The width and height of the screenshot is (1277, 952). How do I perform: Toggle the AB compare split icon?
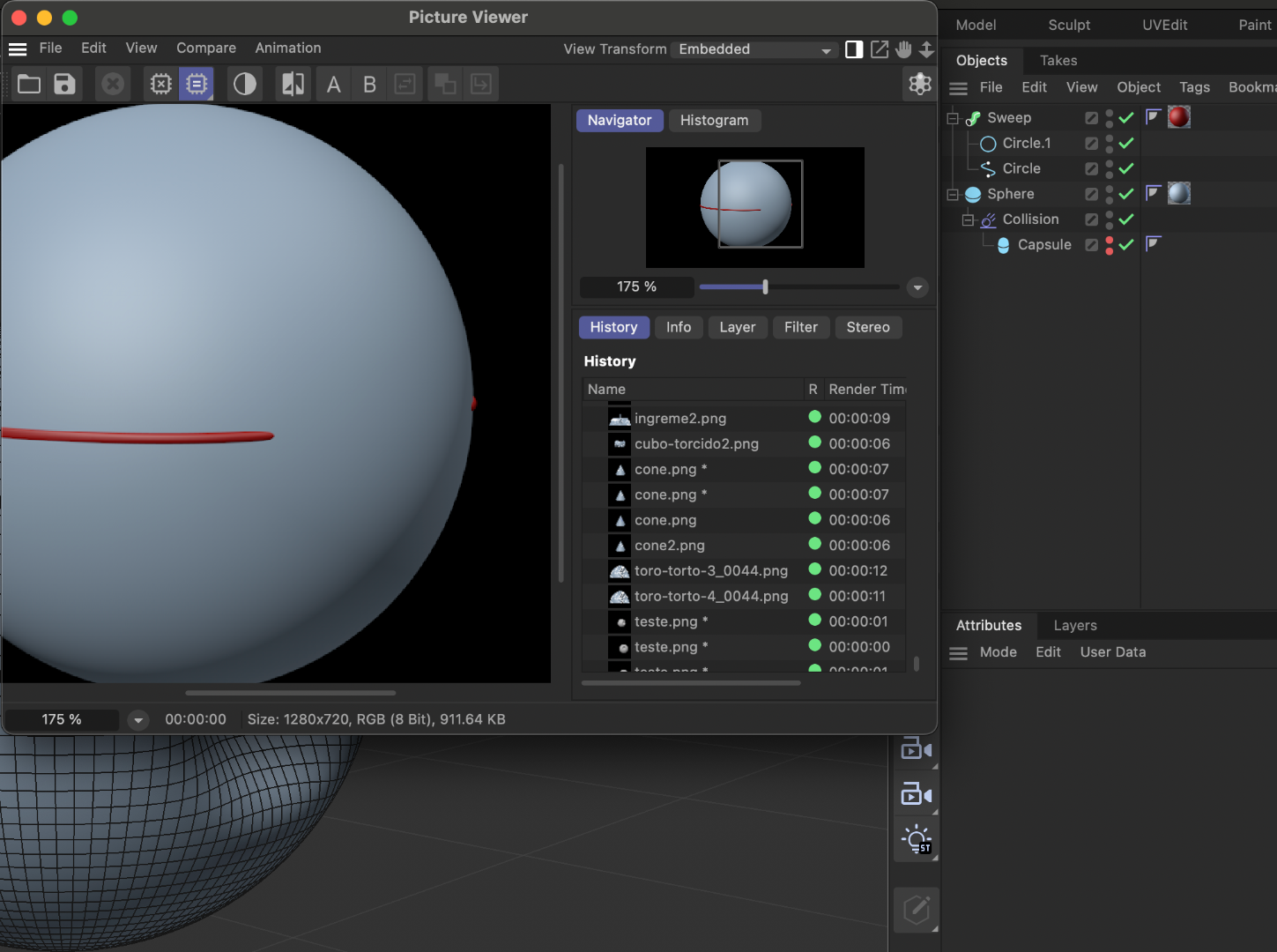[x=293, y=84]
